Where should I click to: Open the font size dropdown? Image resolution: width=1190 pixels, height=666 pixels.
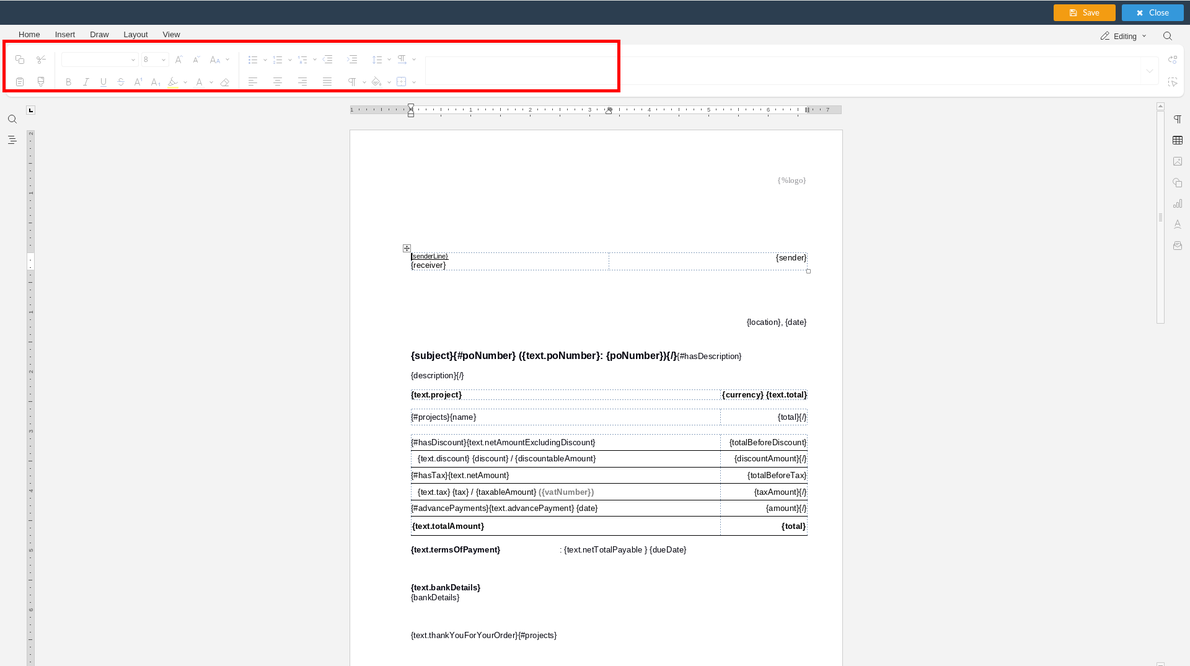163,60
